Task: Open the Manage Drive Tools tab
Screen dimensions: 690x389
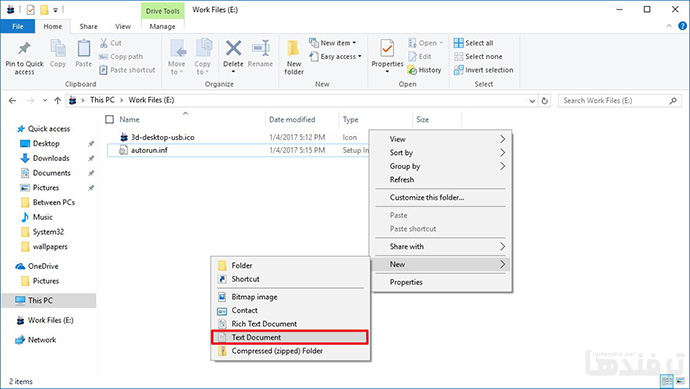Action: point(162,26)
